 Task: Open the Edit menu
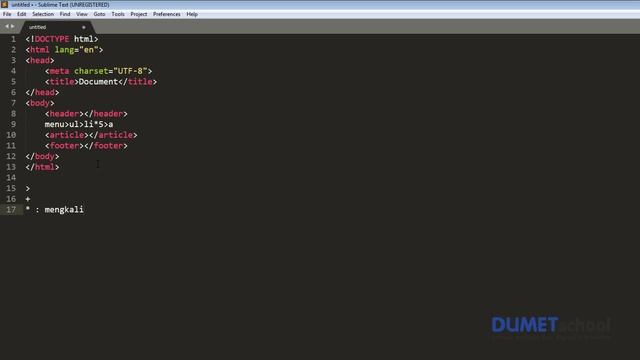tap(22, 14)
